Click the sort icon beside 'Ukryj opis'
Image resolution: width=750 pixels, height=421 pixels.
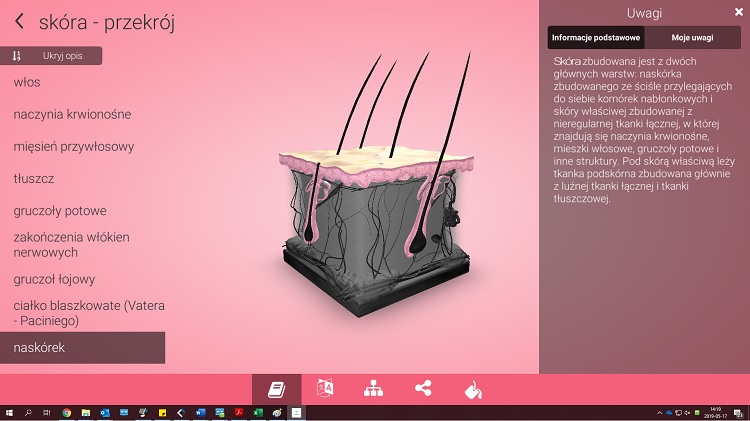pos(17,56)
